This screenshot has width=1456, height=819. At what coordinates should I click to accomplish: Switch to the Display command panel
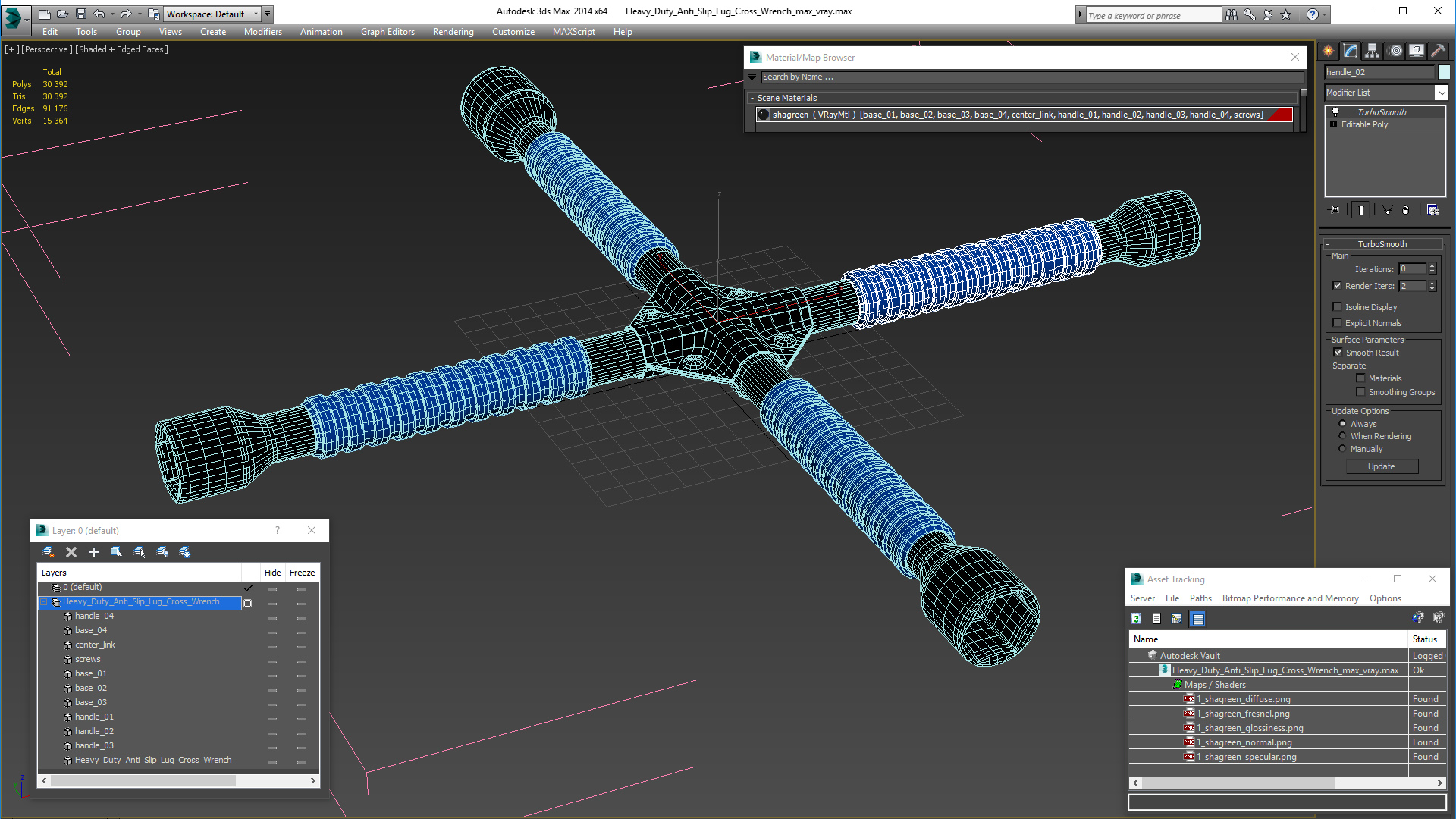coord(1417,51)
